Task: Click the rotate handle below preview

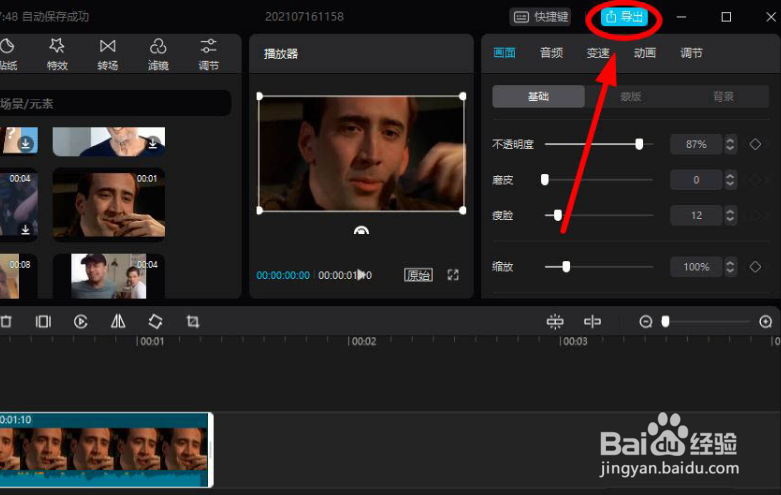Action: click(x=361, y=230)
